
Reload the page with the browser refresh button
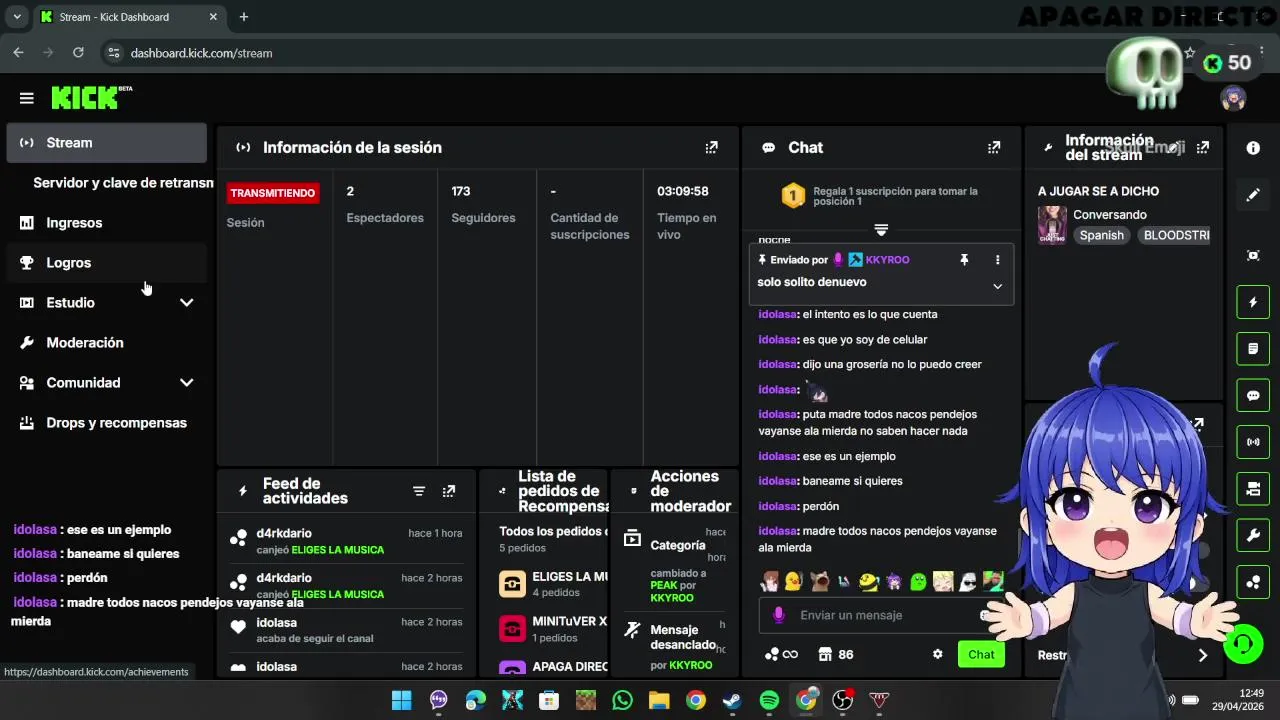coord(78,53)
